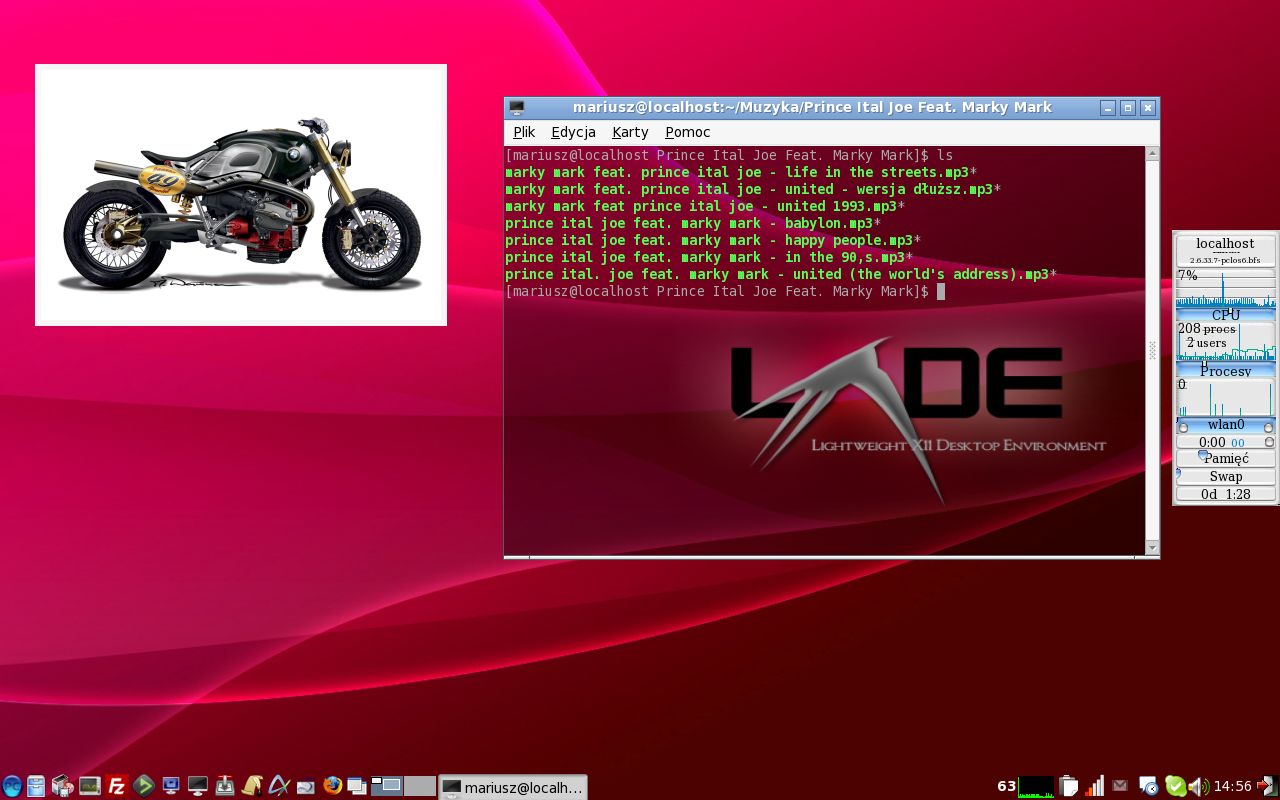Click the green Skype status tray icon

[x=1175, y=786]
